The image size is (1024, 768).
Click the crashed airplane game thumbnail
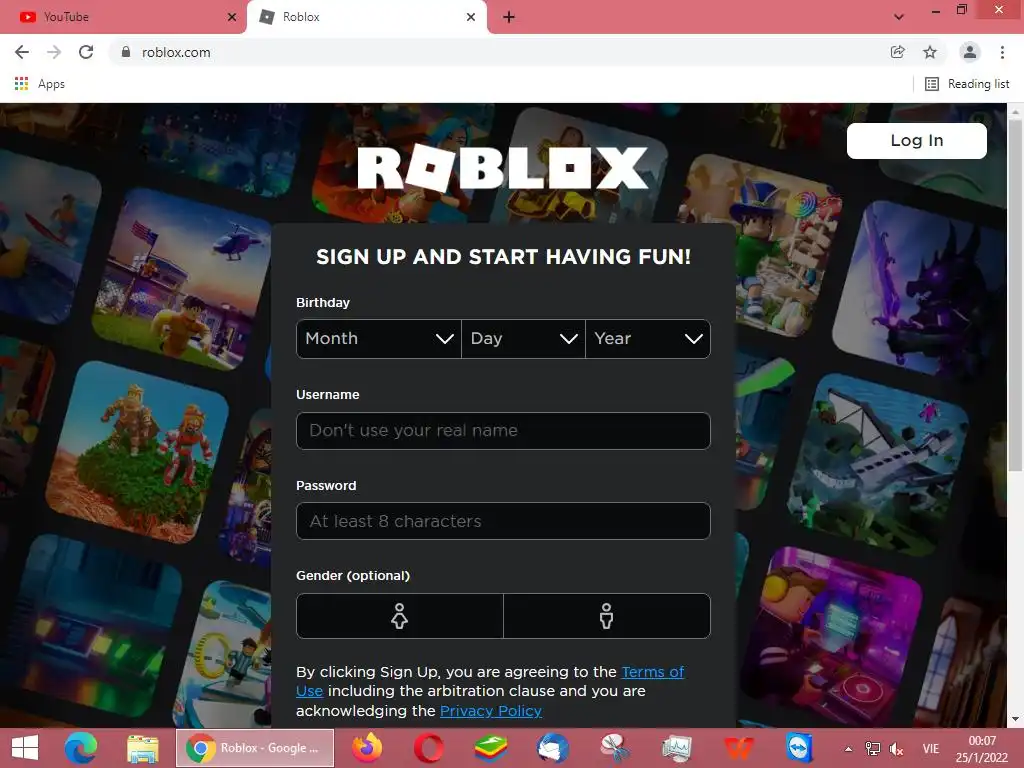tap(878, 465)
